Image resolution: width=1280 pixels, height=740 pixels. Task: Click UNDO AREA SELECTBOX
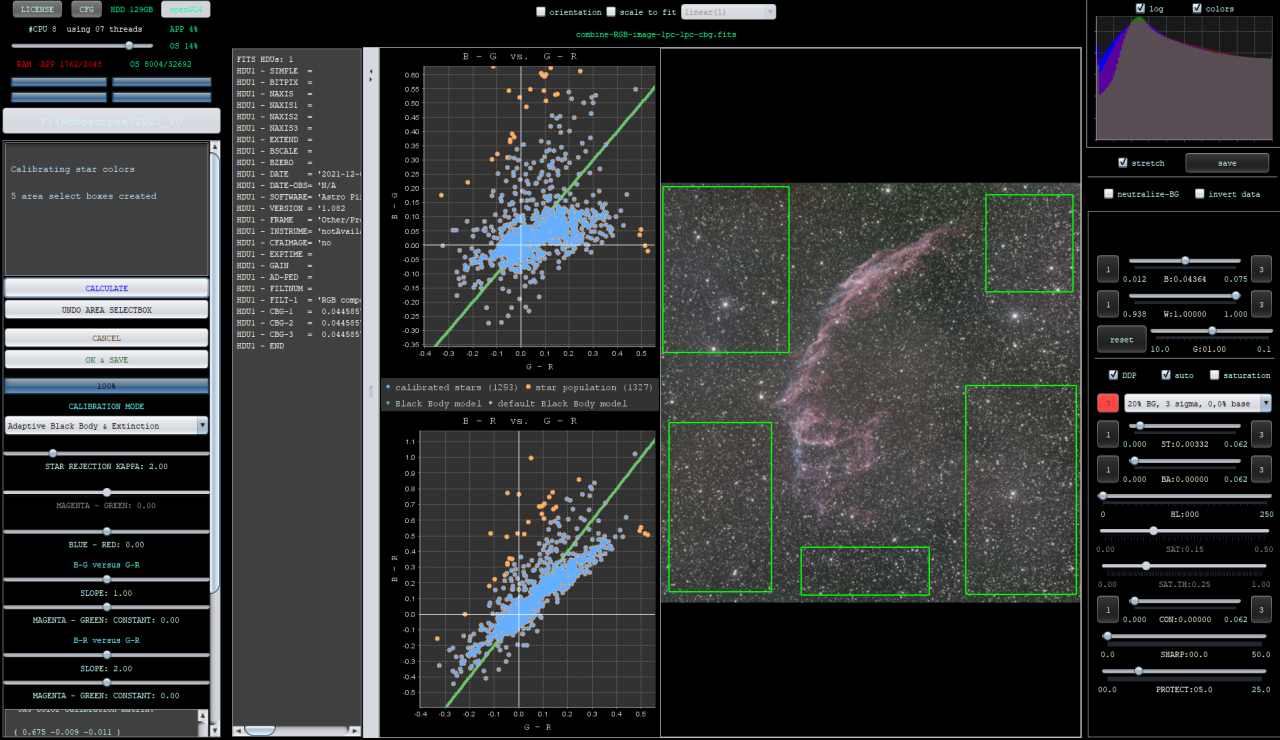[106, 310]
